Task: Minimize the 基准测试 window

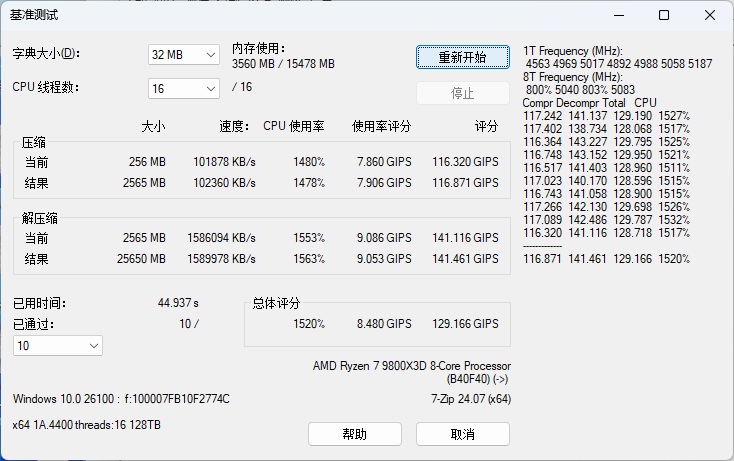Action: click(x=619, y=15)
